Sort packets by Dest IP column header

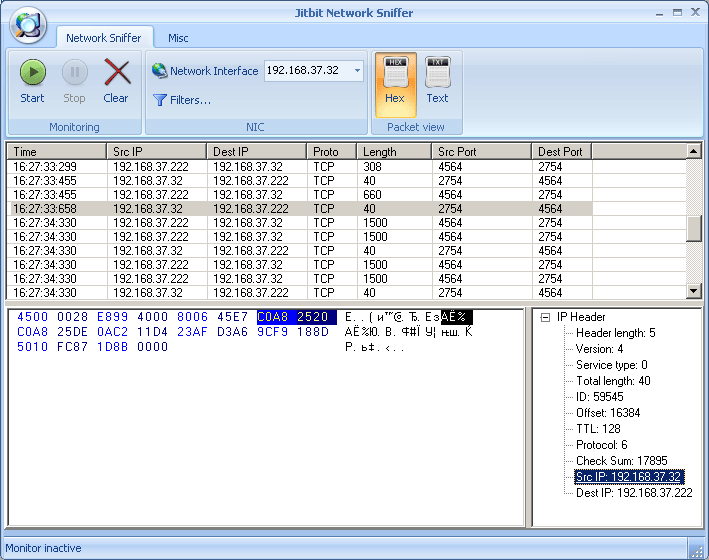257,152
